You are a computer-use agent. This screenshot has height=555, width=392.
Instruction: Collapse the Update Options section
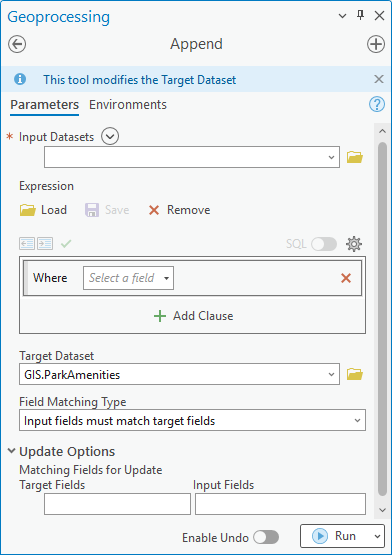pos(12,451)
